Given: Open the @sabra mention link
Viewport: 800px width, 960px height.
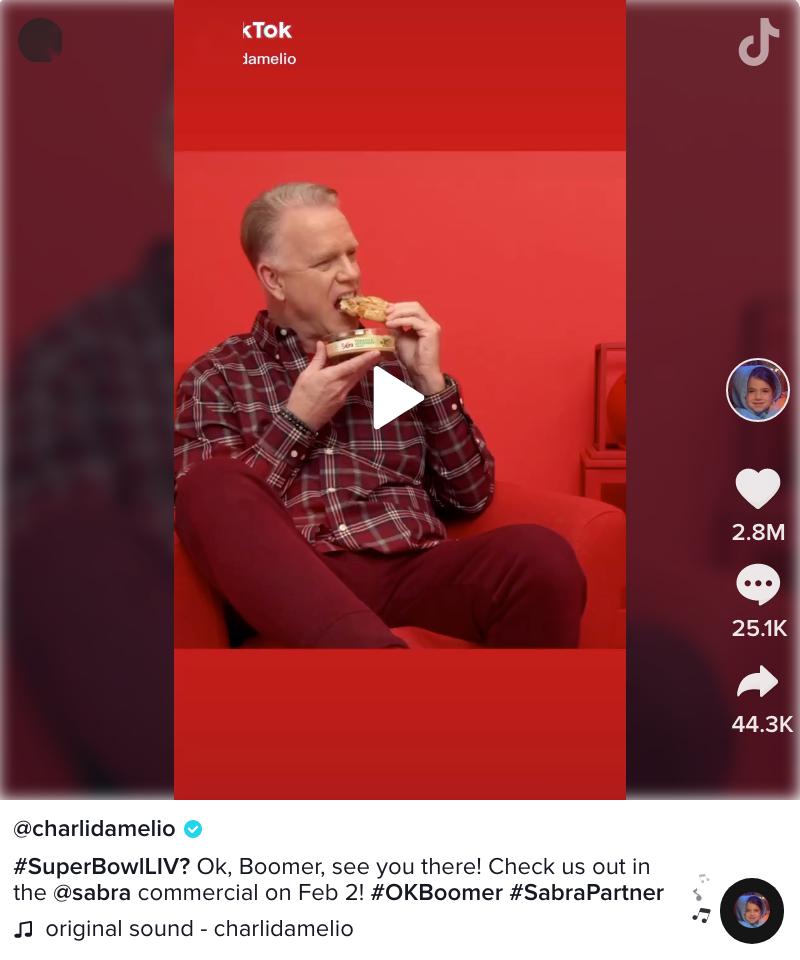Looking at the screenshot, I should 92,893.
